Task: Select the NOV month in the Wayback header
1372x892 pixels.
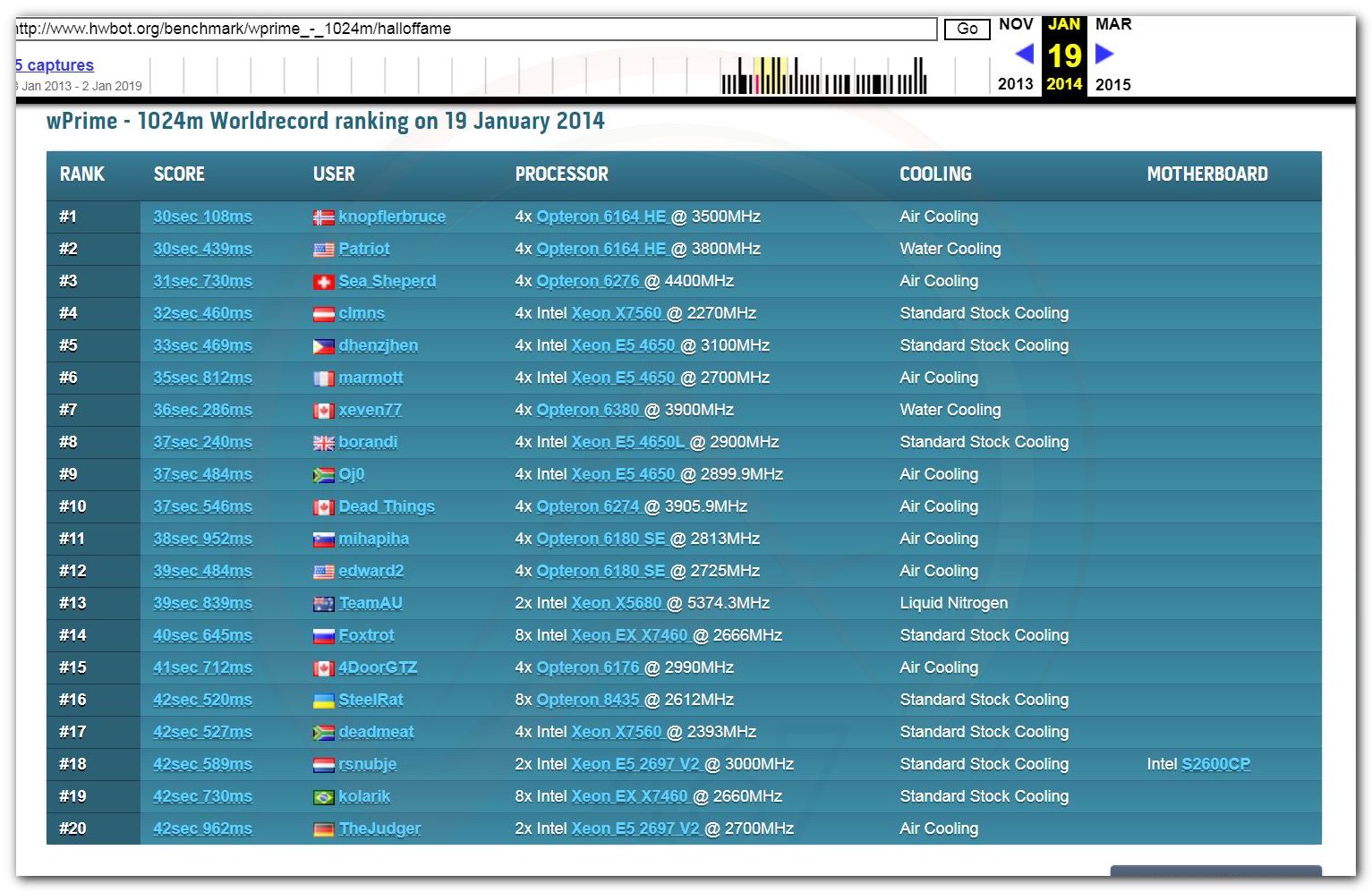Action: [x=1016, y=24]
